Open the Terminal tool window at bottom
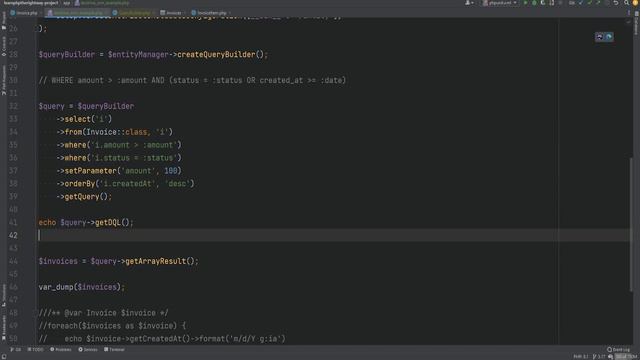The image size is (640, 360). (114, 350)
